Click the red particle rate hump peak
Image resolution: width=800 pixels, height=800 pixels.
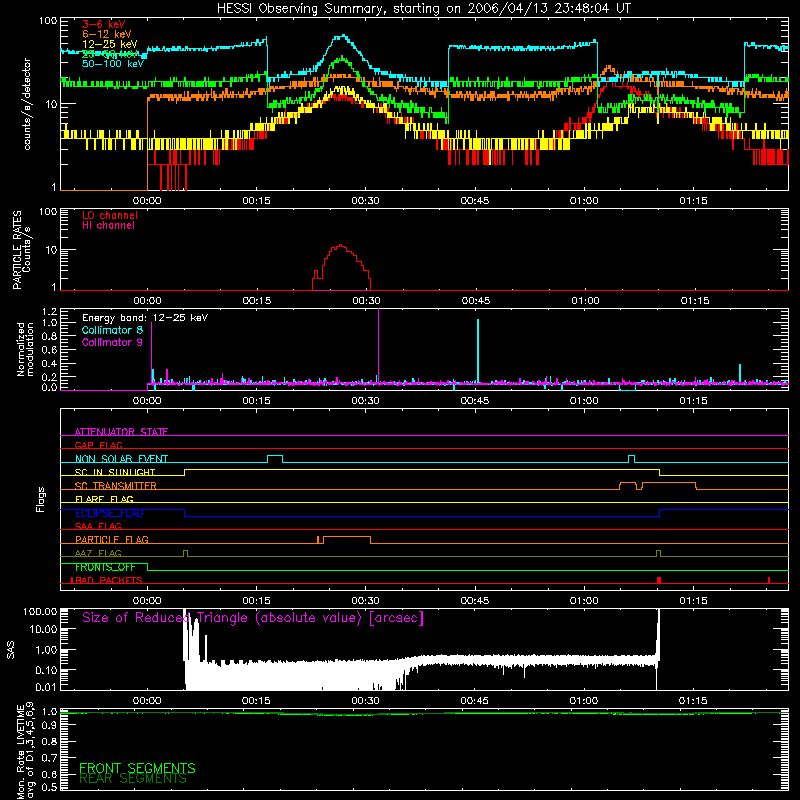pyautogui.click(x=341, y=246)
